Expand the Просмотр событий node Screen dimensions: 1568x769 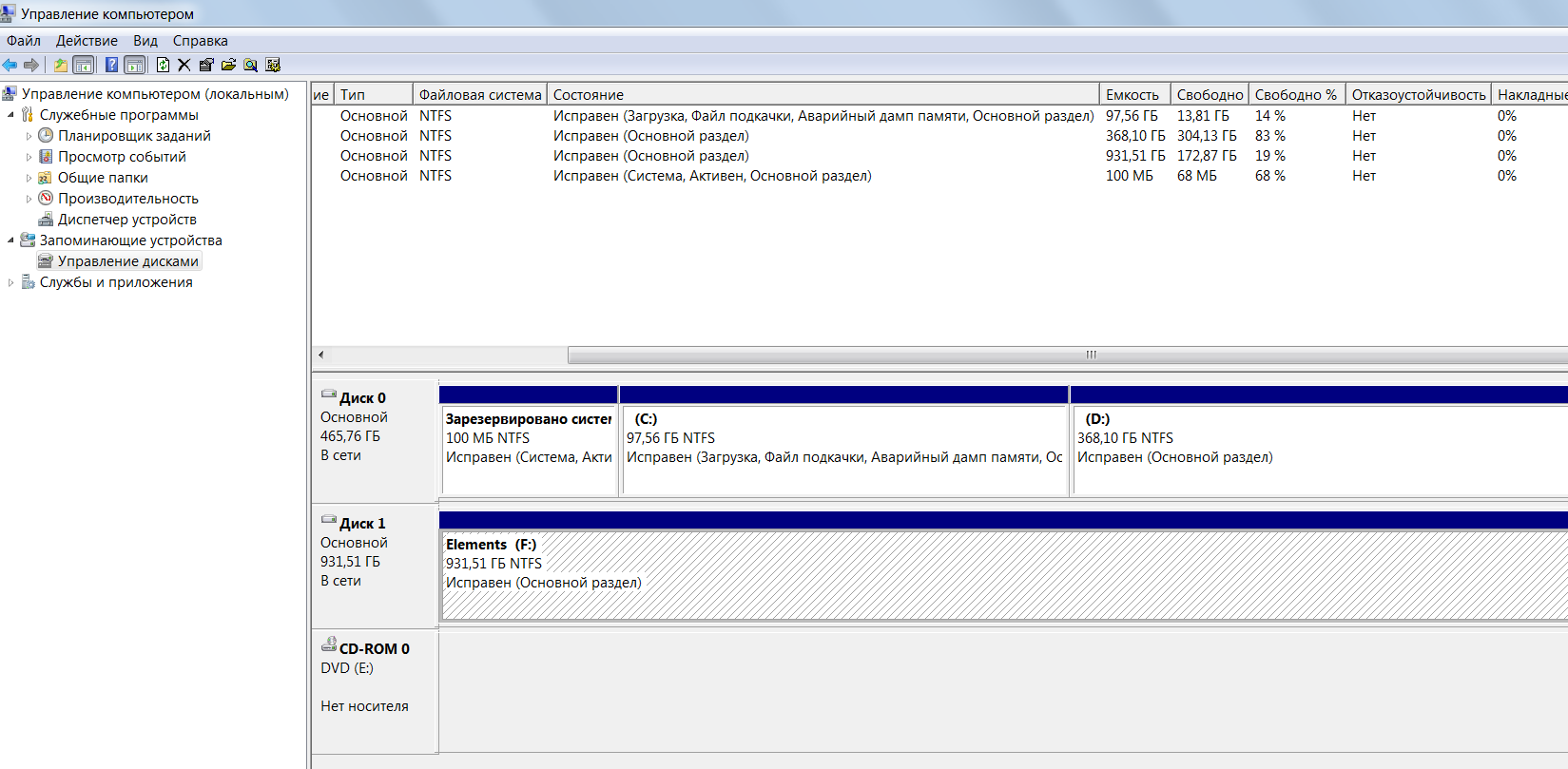(x=29, y=157)
